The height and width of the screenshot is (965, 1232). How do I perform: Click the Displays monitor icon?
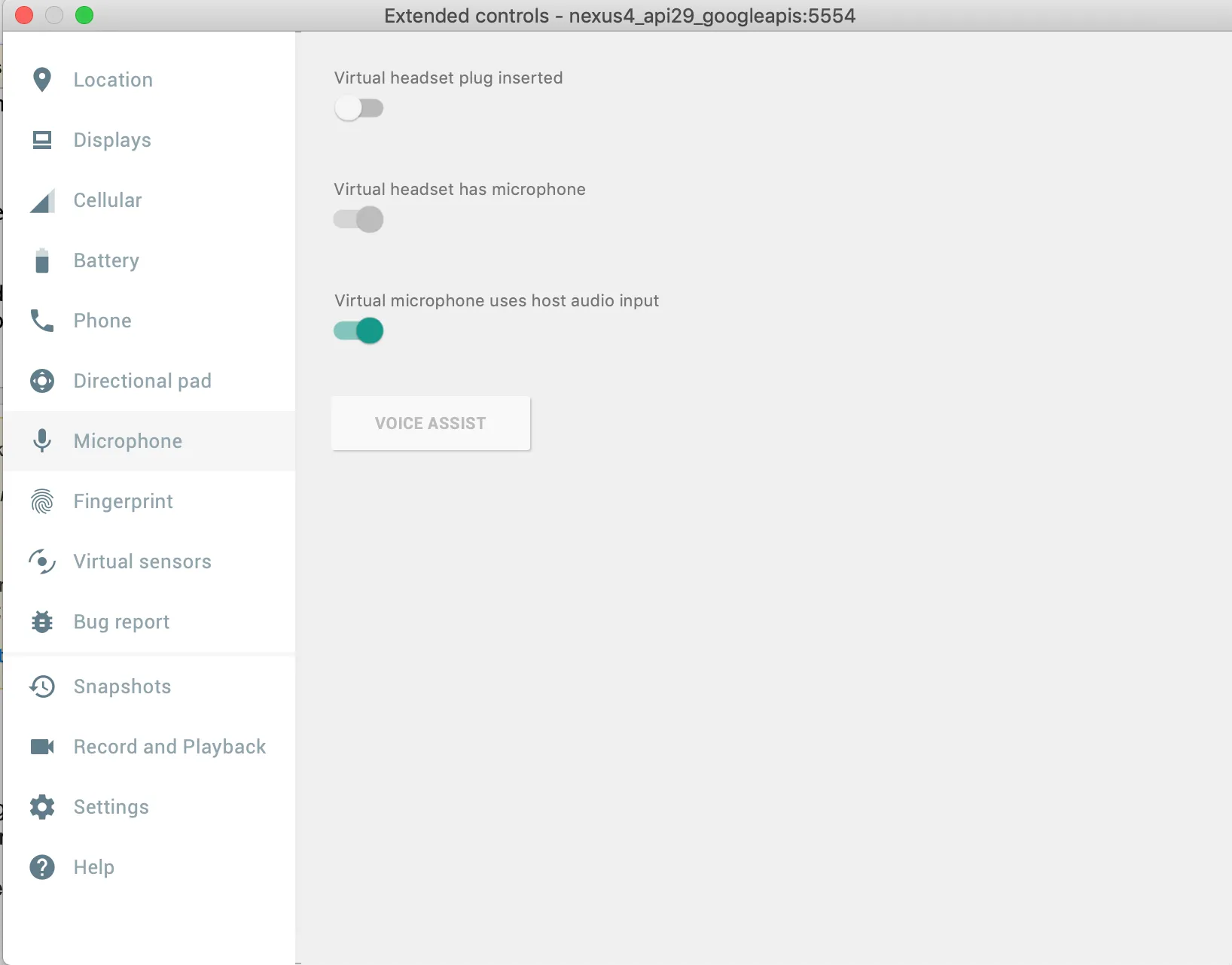(x=42, y=140)
